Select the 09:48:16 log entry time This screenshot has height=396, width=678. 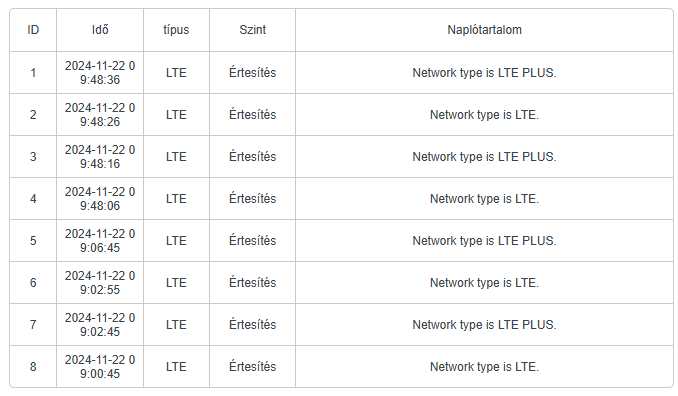(x=100, y=156)
